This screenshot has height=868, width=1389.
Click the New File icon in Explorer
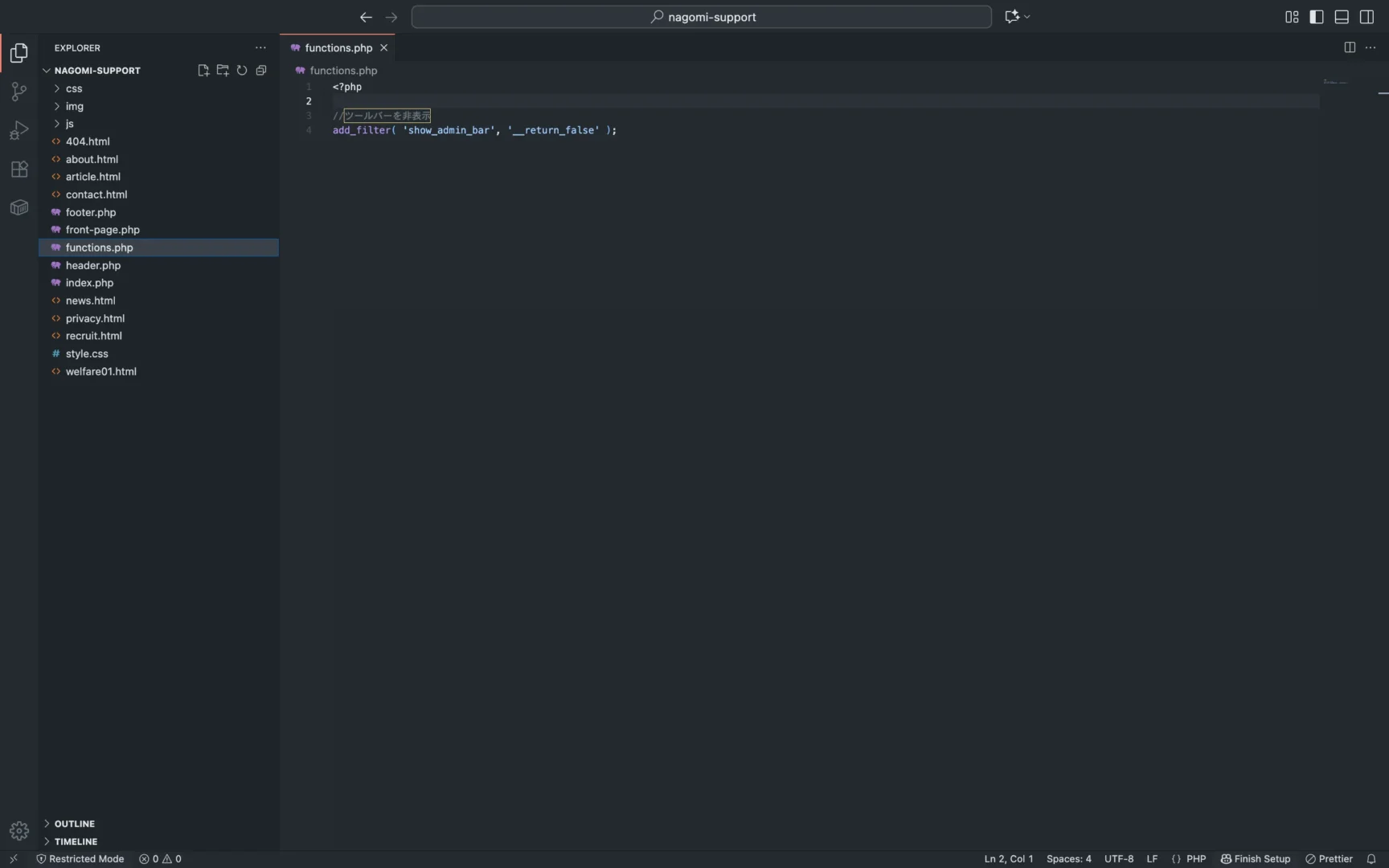click(x=203, y=71)
